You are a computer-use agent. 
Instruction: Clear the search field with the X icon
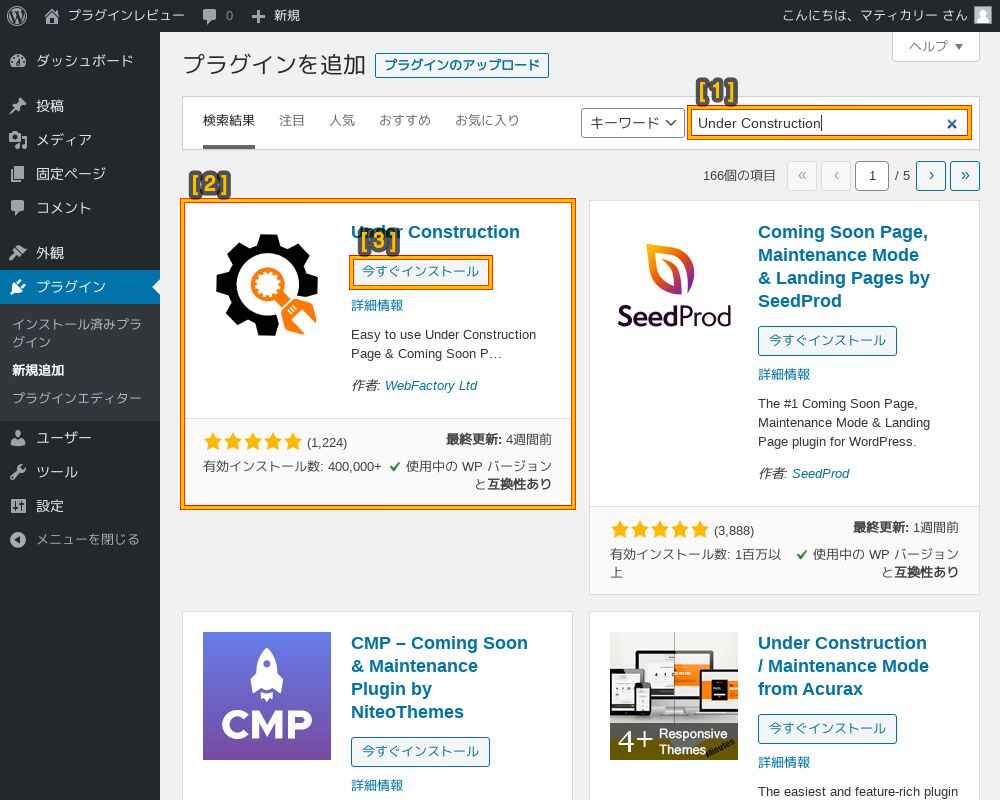click(x=952, y=124)
